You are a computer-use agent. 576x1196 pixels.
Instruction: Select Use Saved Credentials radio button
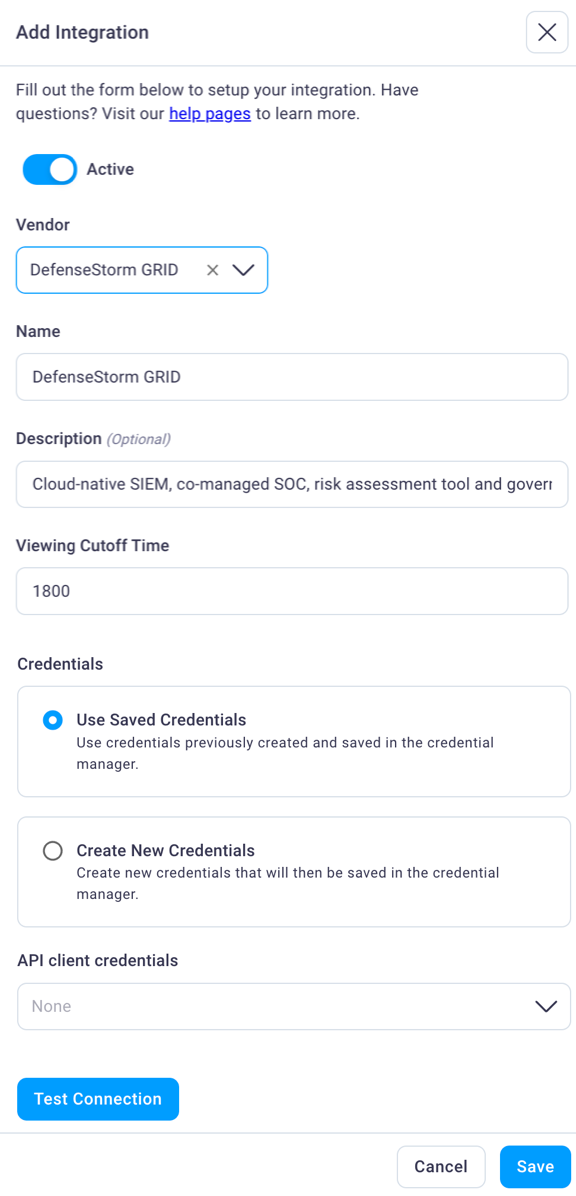[x=53, y=720]
